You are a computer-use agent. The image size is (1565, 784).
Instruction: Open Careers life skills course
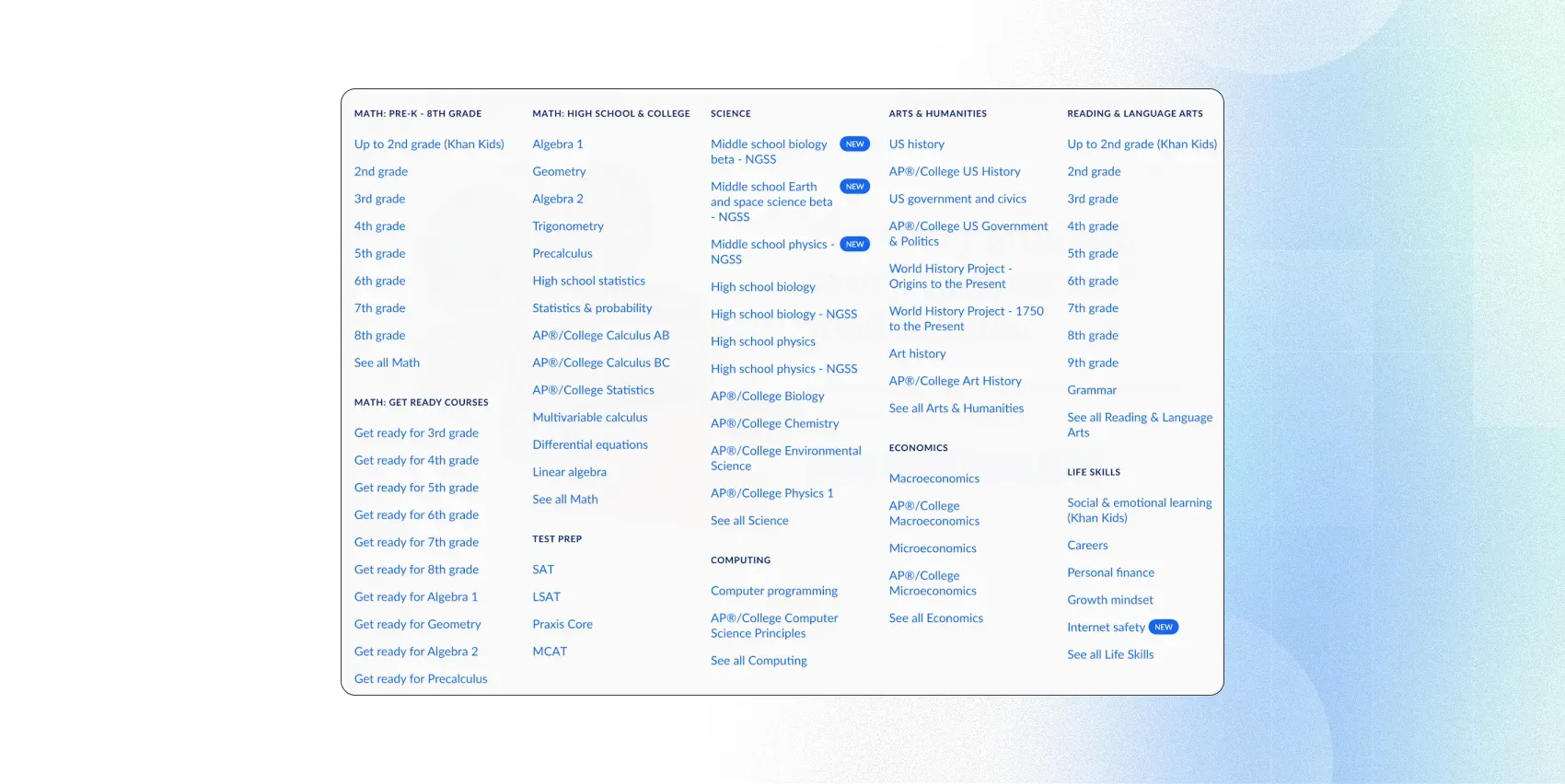pyautogui.click(x=1087, y=547)
